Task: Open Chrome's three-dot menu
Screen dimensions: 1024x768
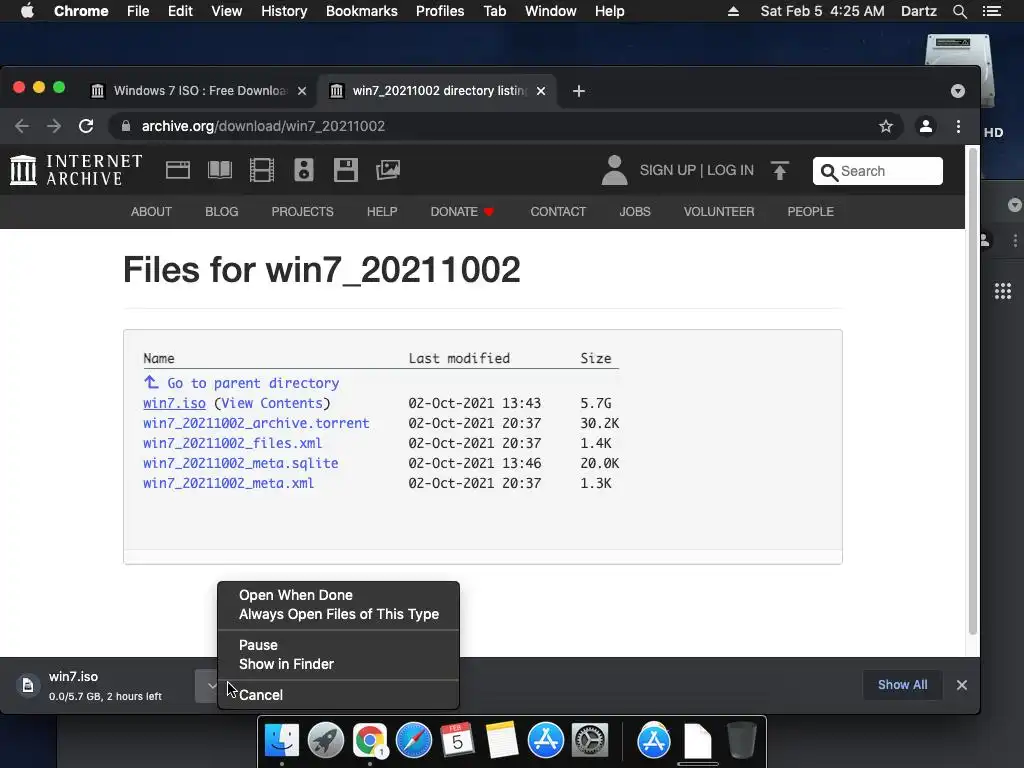Action: point(958,126)
